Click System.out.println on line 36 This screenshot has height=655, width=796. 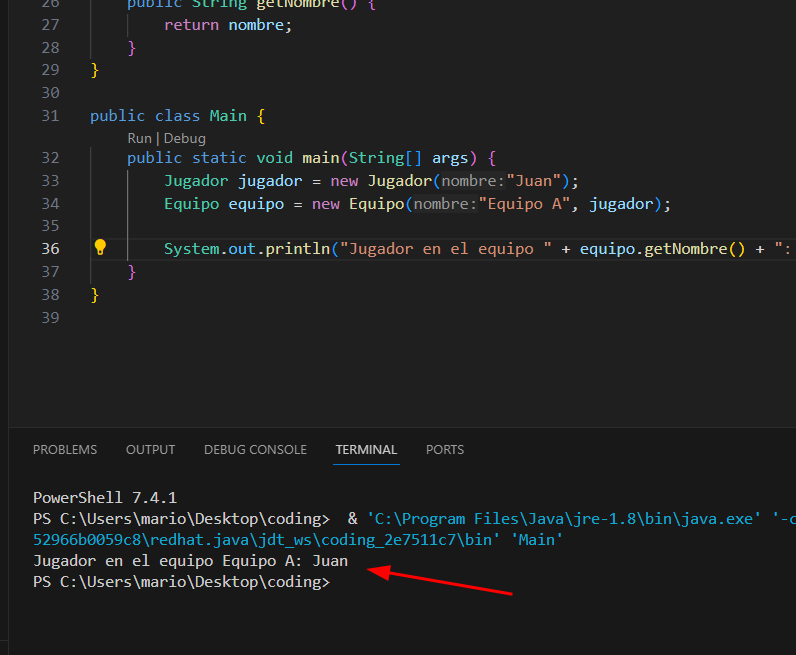[247, 249]
